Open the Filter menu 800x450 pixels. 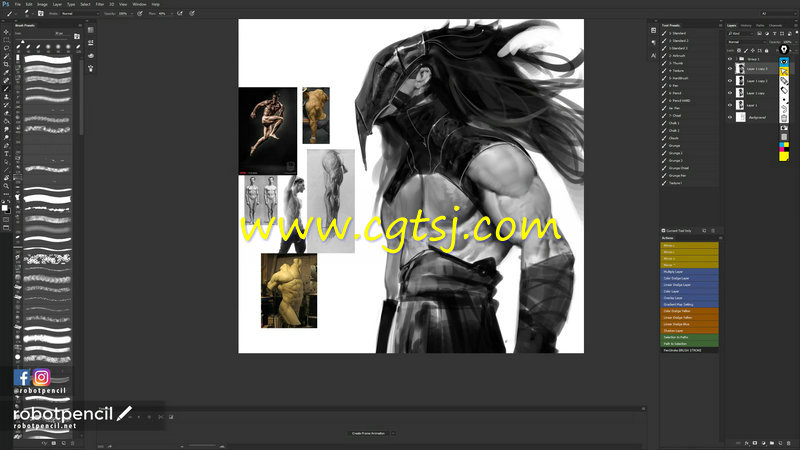click(x=100, y=4)
